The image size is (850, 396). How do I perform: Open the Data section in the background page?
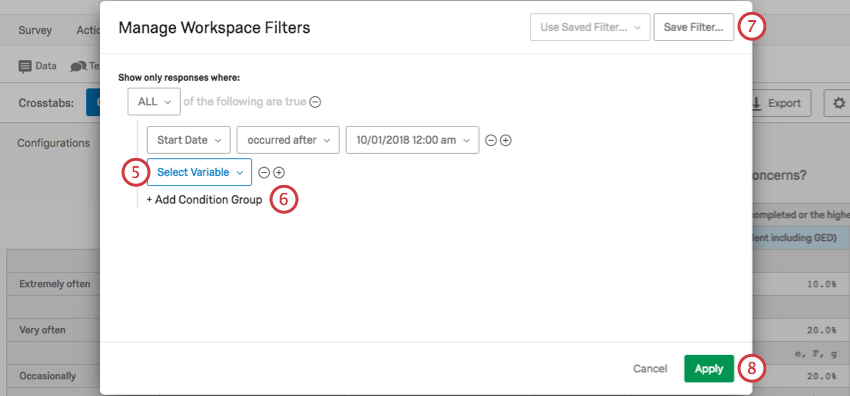[38, 66]
